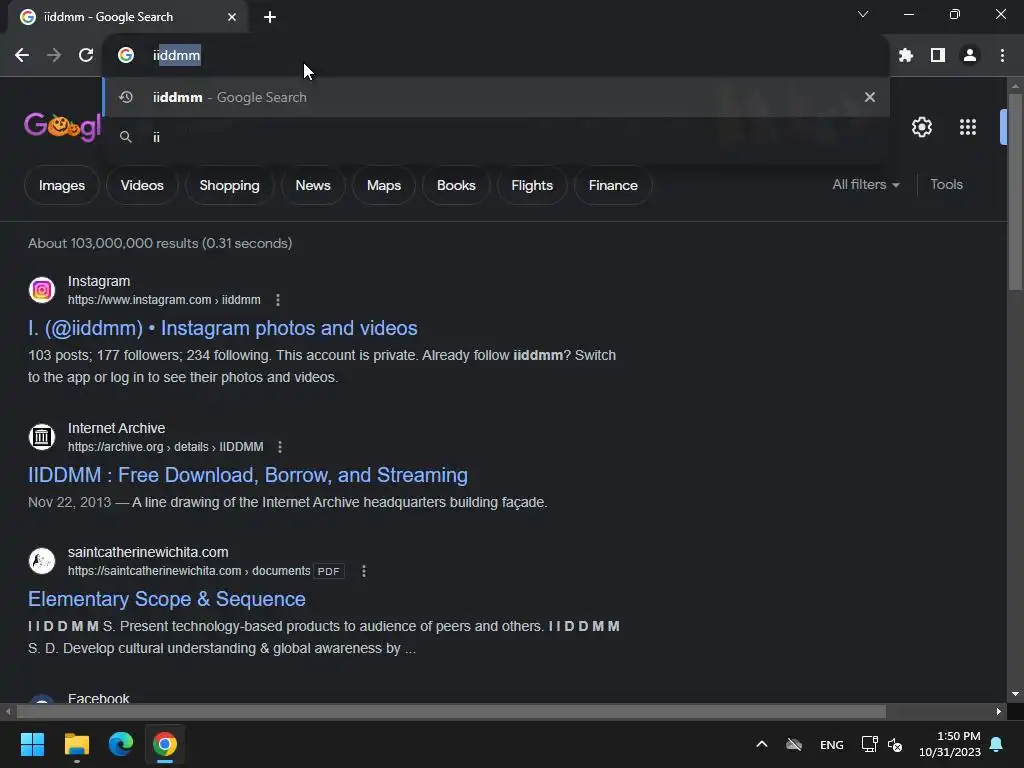Image resolution: width=1024 pixels, height=768 pixels.
Task: Open the Windows Start menu
Action: [32, 744]
